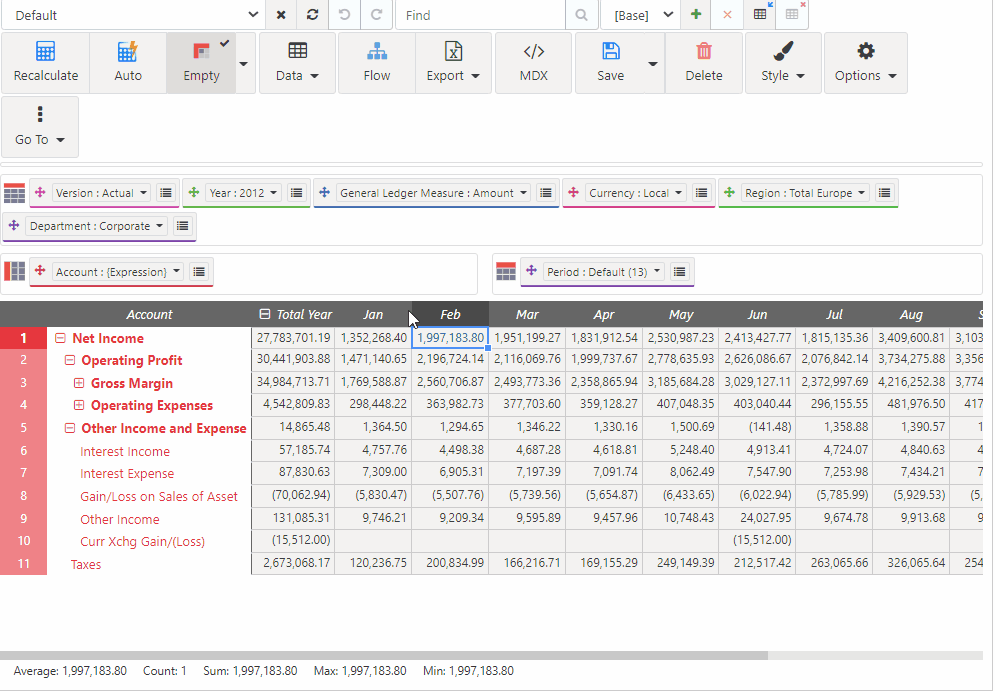The image size is (995, 691).
Task: Click the magnifier search icon next to Find
Action: point(580,15)
